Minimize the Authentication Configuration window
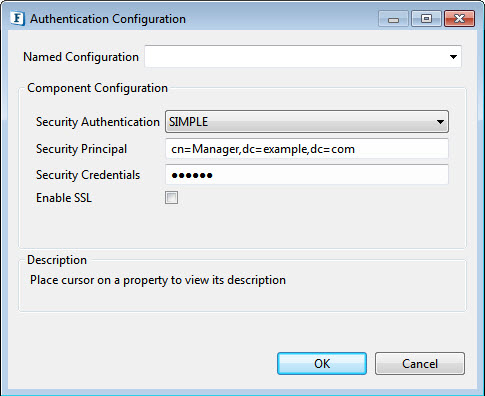The image size is (485, 396). (x=393, y=19)
